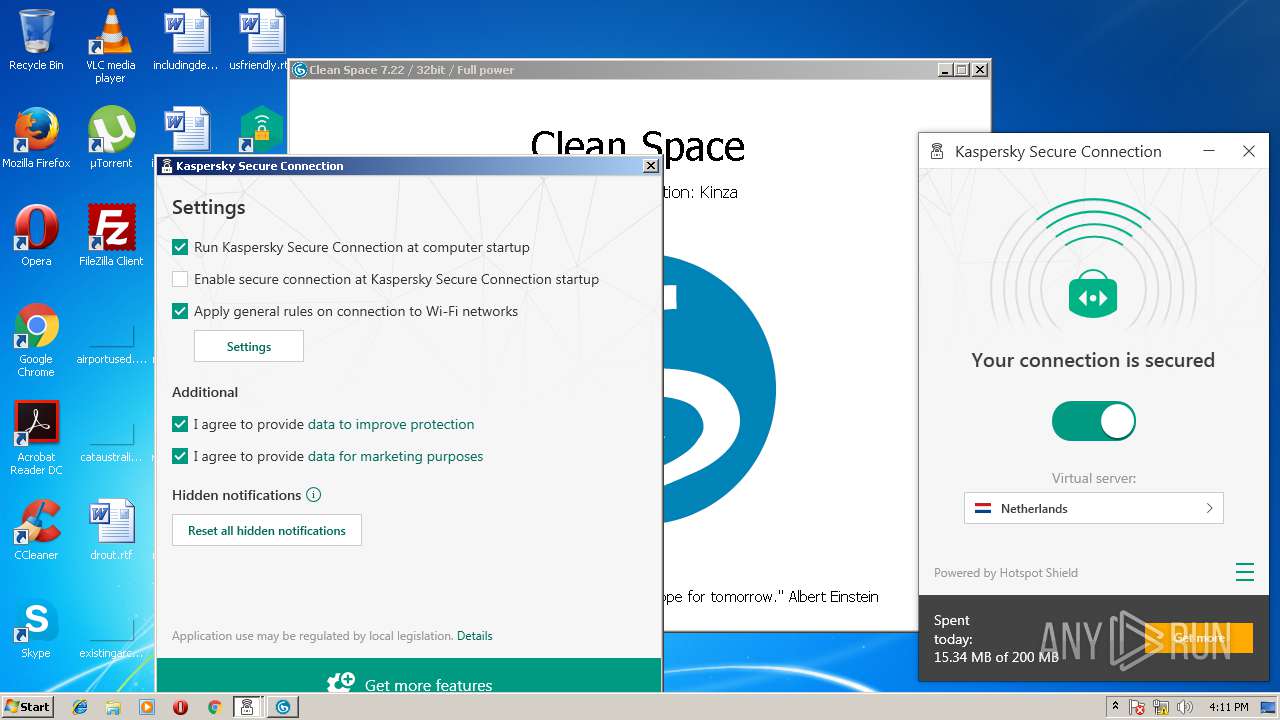Screen dimensions: 1280x720
Task: Open the data for marketing purposes link
Action: pyautogui.click(x=396, y=456)
